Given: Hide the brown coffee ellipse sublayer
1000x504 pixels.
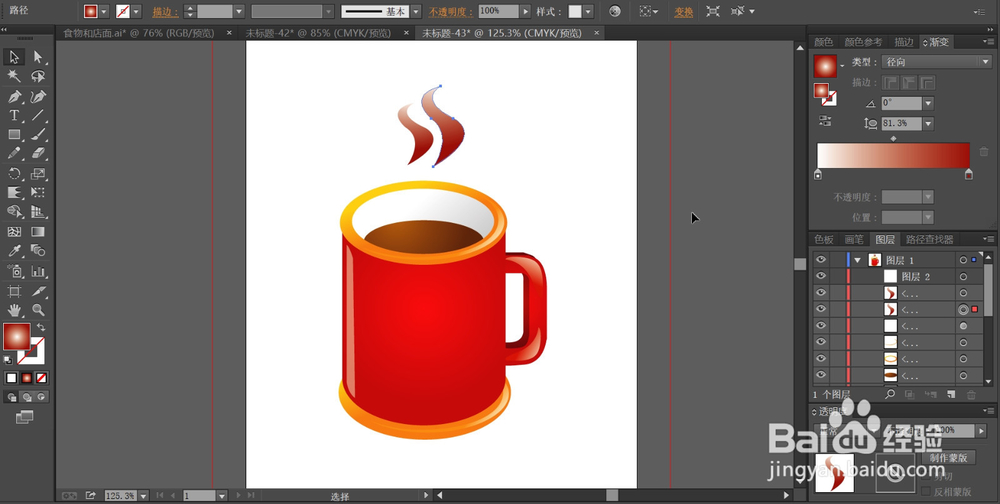Looking at the screenshot, I should [821, 375].
